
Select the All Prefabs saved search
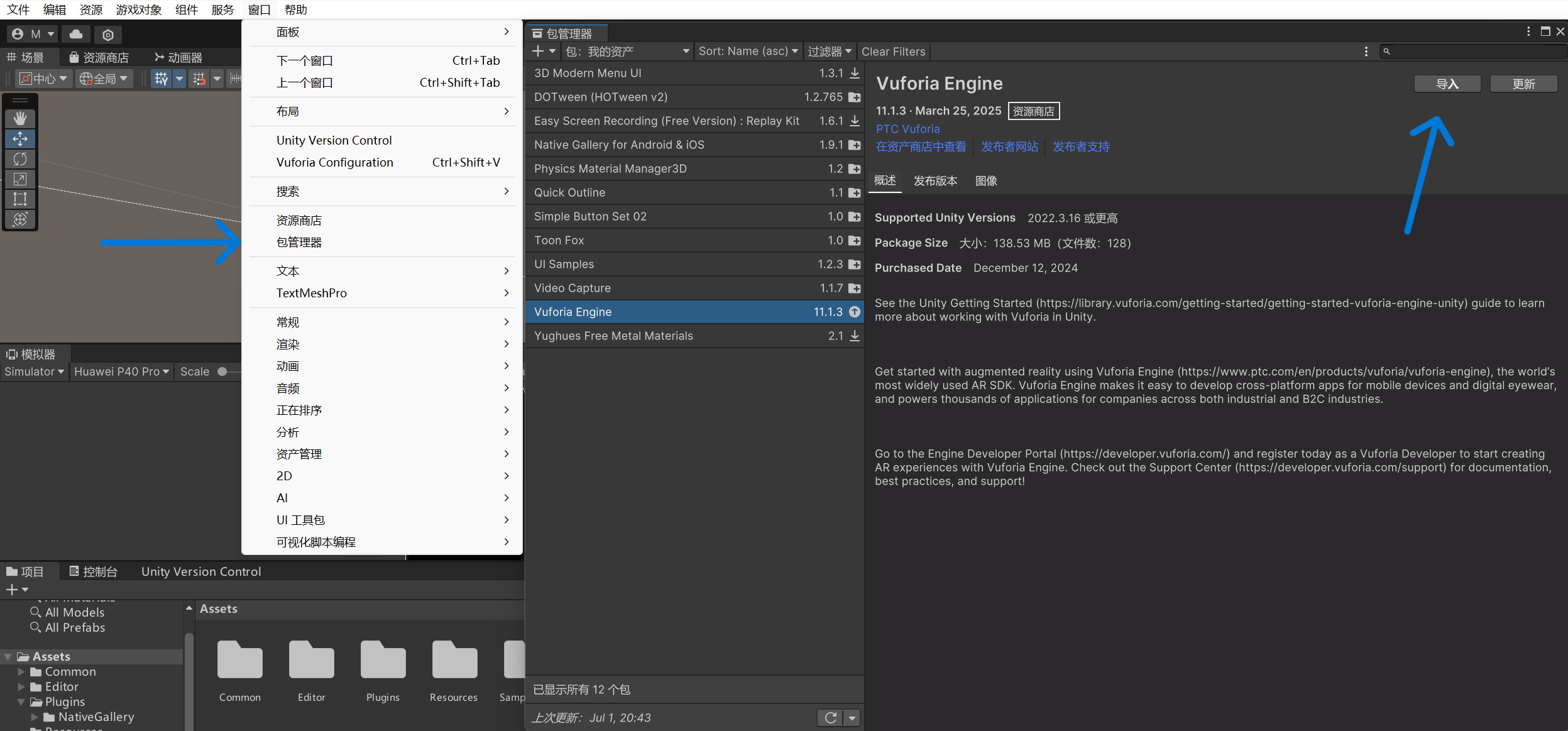tap(68, 627)
